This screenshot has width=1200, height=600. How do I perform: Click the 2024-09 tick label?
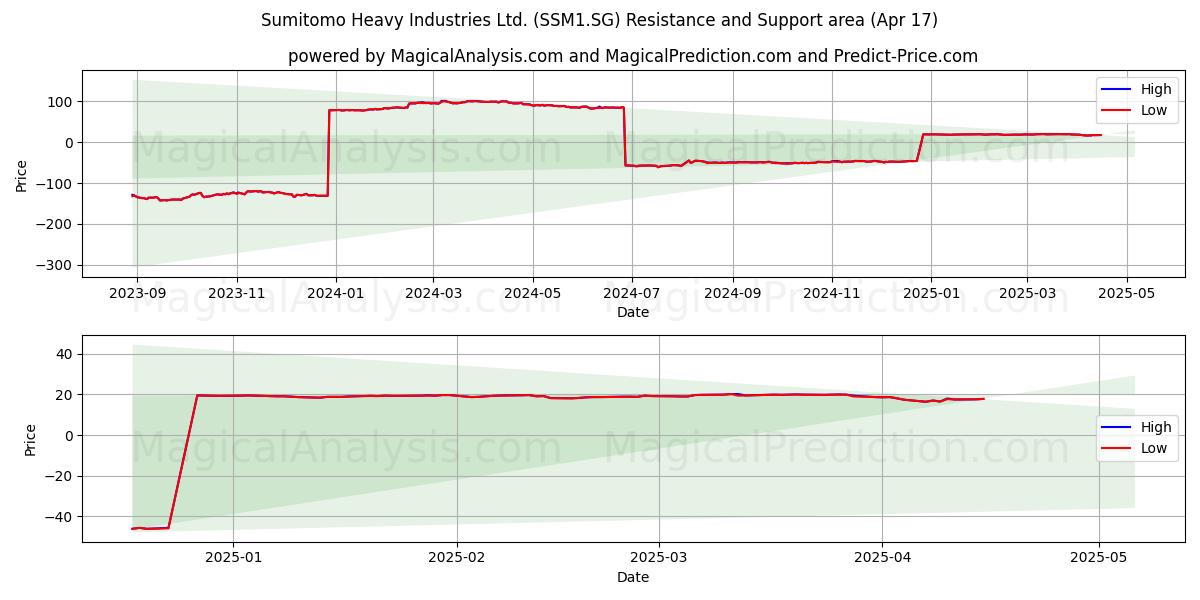click(733, 294)
